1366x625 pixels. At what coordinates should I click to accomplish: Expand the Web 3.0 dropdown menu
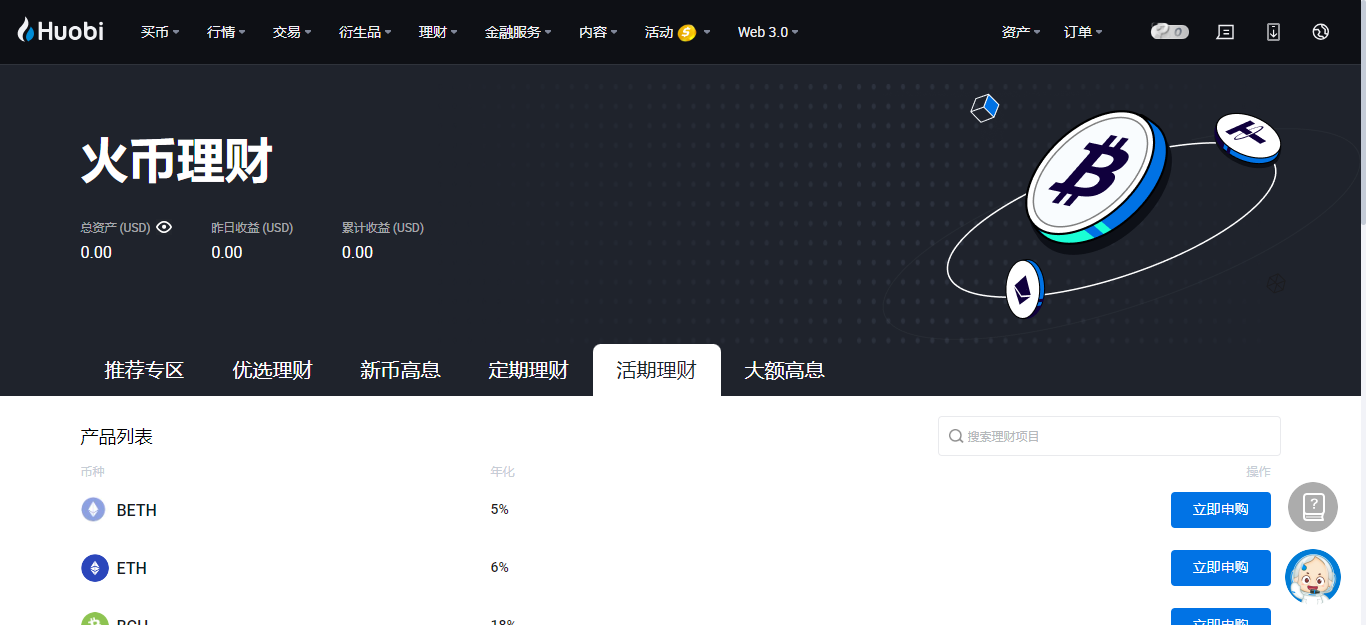point(768,32)
